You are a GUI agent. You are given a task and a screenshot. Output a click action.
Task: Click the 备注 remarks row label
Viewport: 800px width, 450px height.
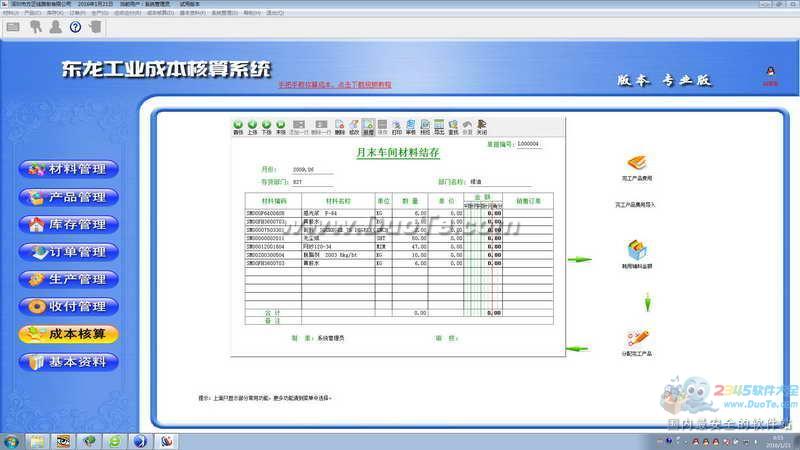click(273, 321)
